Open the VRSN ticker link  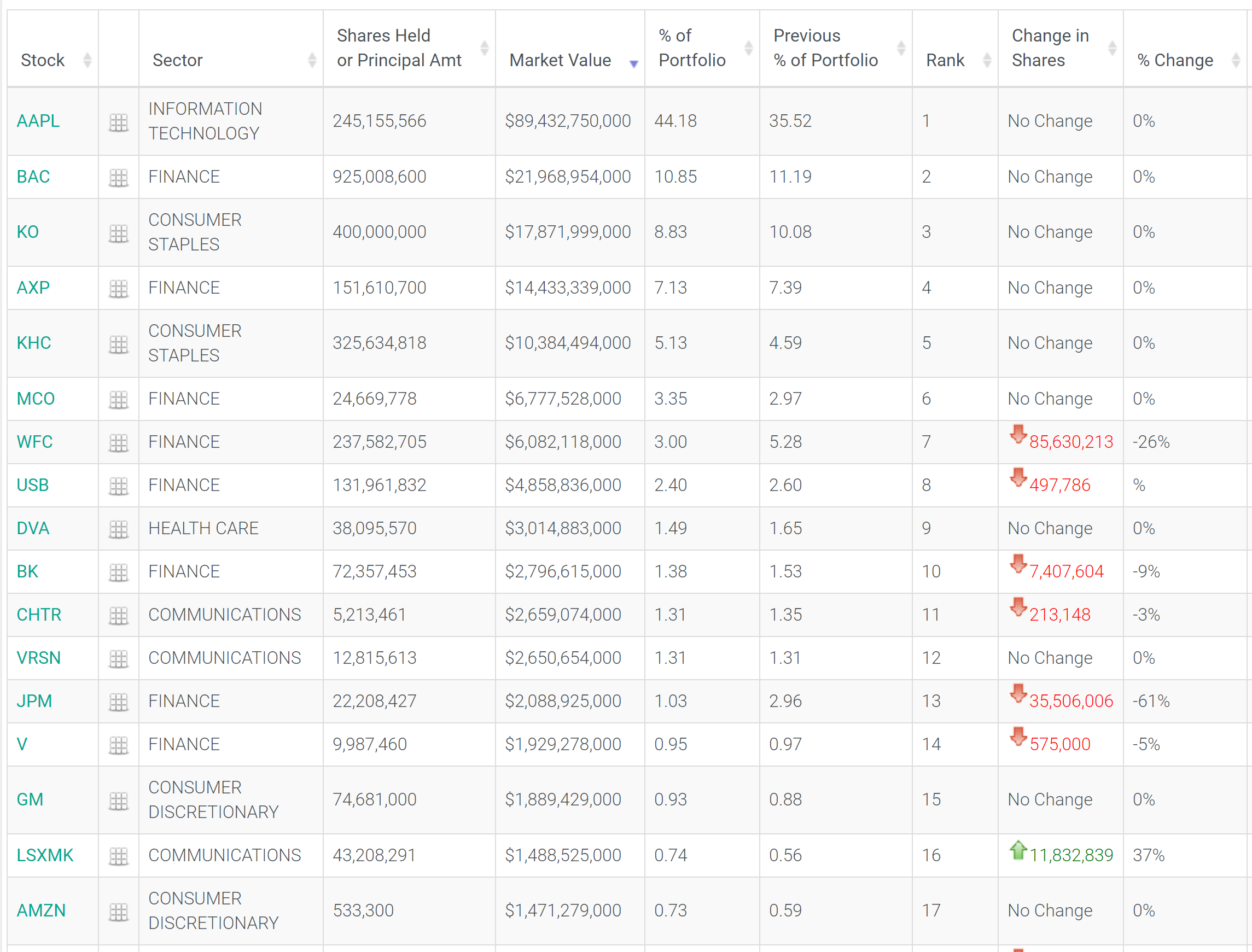38,658
